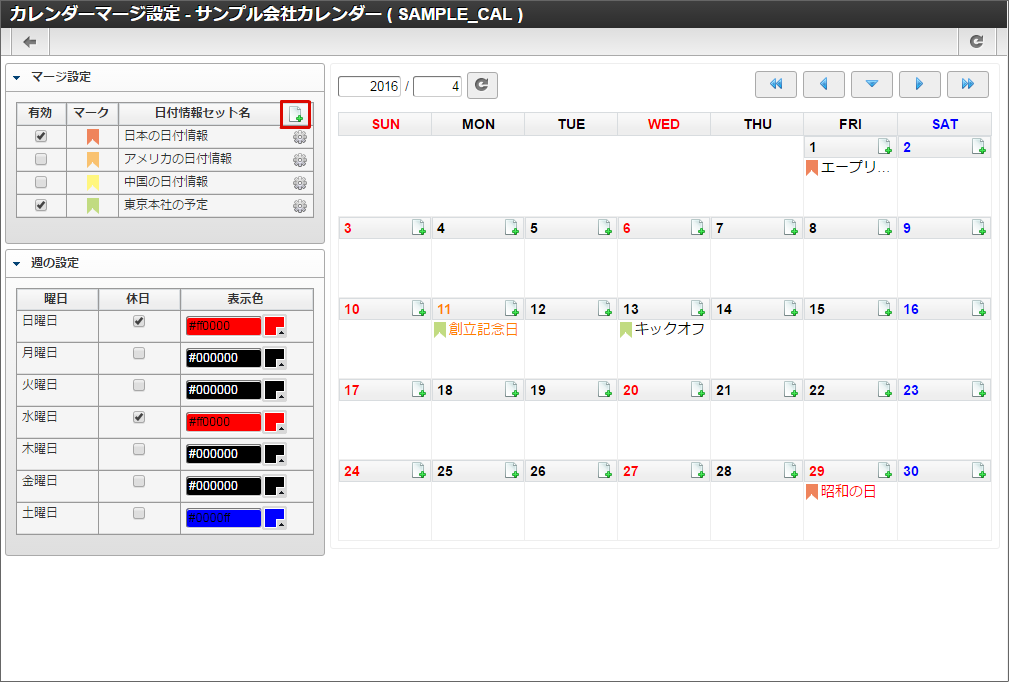
Task: Click the reload icon at top right
Action: [976, 41]
